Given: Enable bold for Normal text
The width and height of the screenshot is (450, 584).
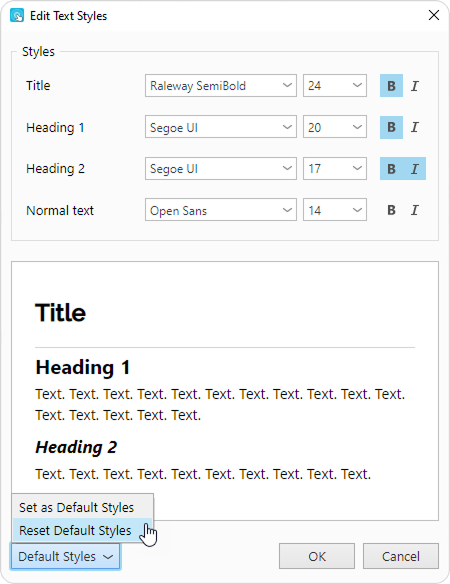Looking at the screenshot, I should point(391,210).
